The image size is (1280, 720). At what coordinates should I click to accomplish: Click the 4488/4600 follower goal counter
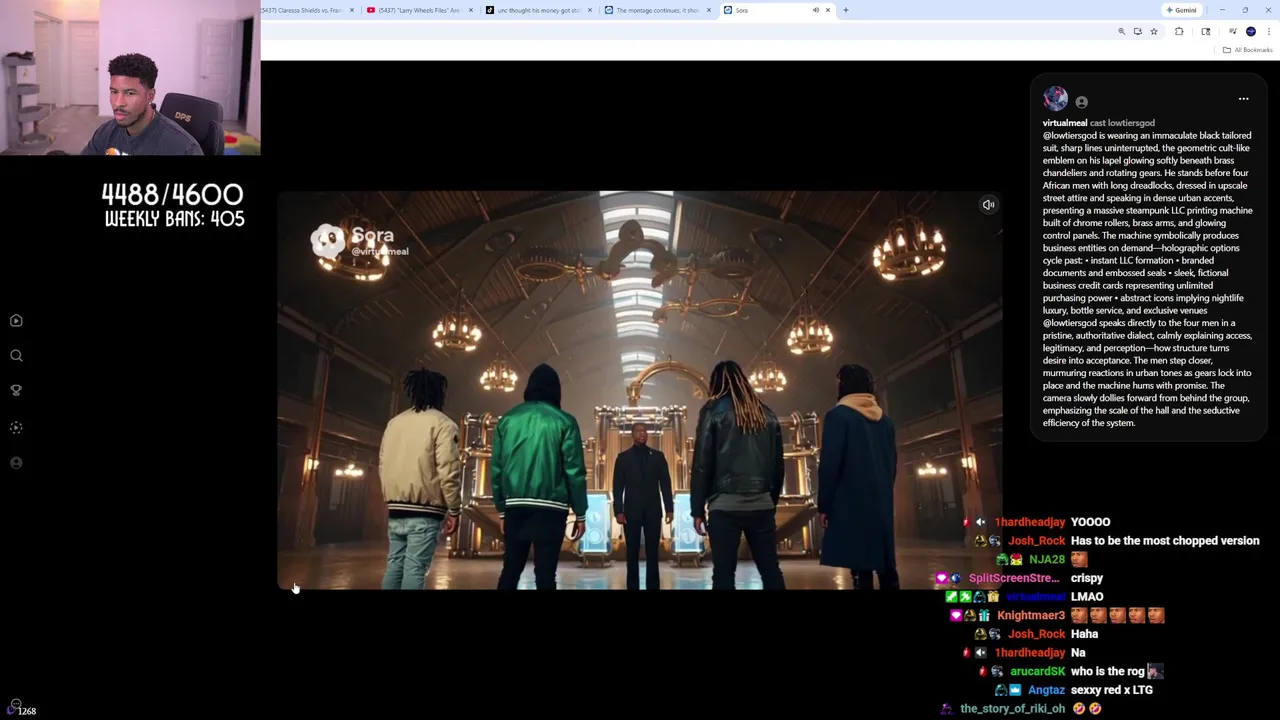pyautogui.click(x=173, y=194)
